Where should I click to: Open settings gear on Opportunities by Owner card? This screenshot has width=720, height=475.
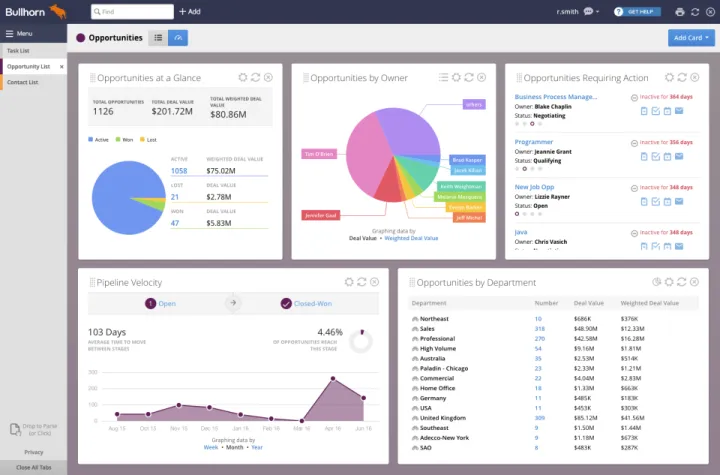(456, 77)
